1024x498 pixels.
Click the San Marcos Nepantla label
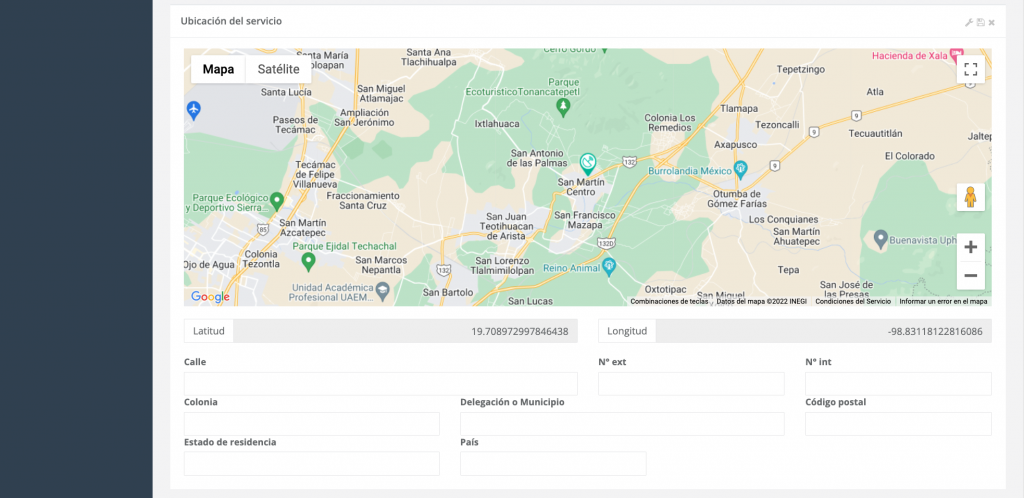(x=381, y=265)
